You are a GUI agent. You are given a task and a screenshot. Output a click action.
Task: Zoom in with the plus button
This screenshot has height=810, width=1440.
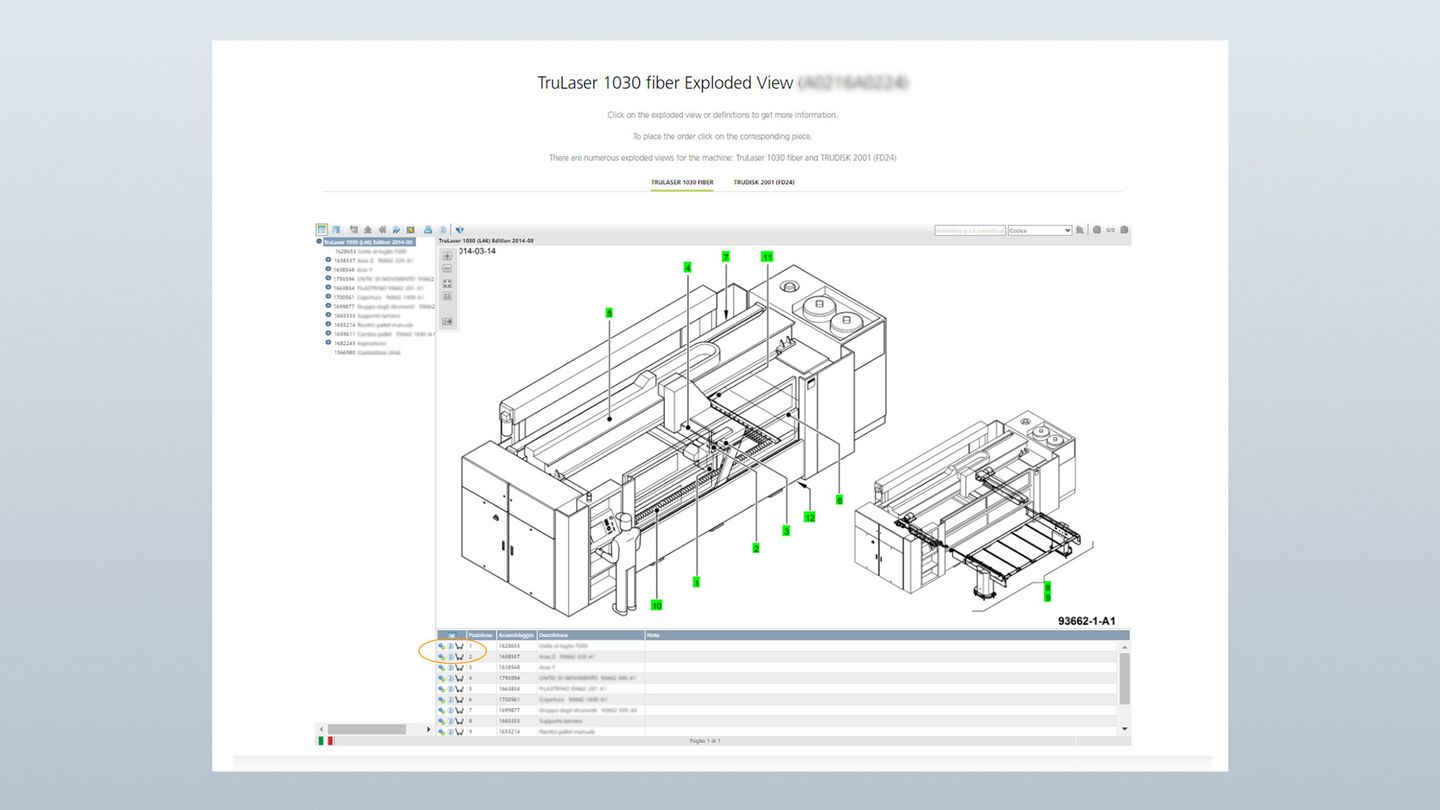coord(447,256)
